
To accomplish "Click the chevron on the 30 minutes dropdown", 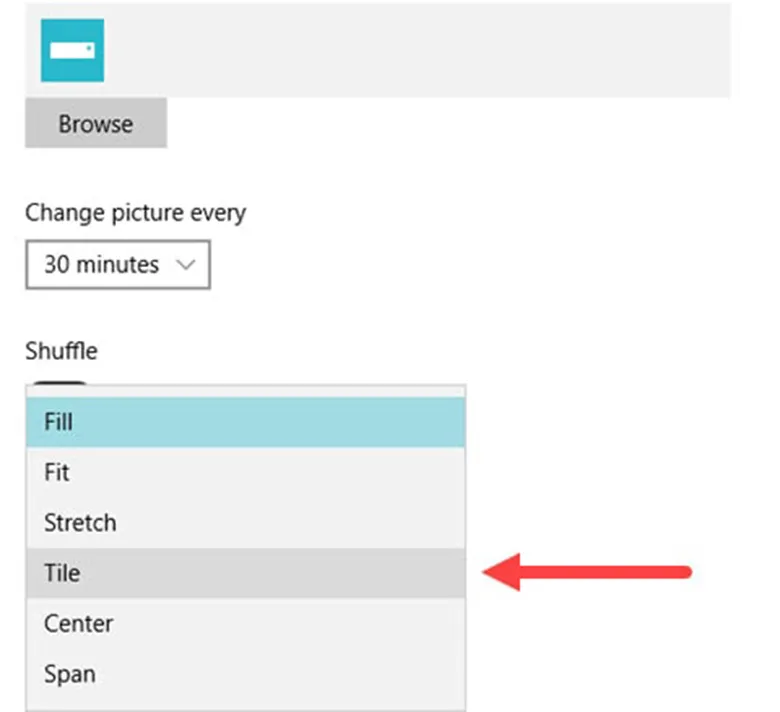I will [185, 265].
